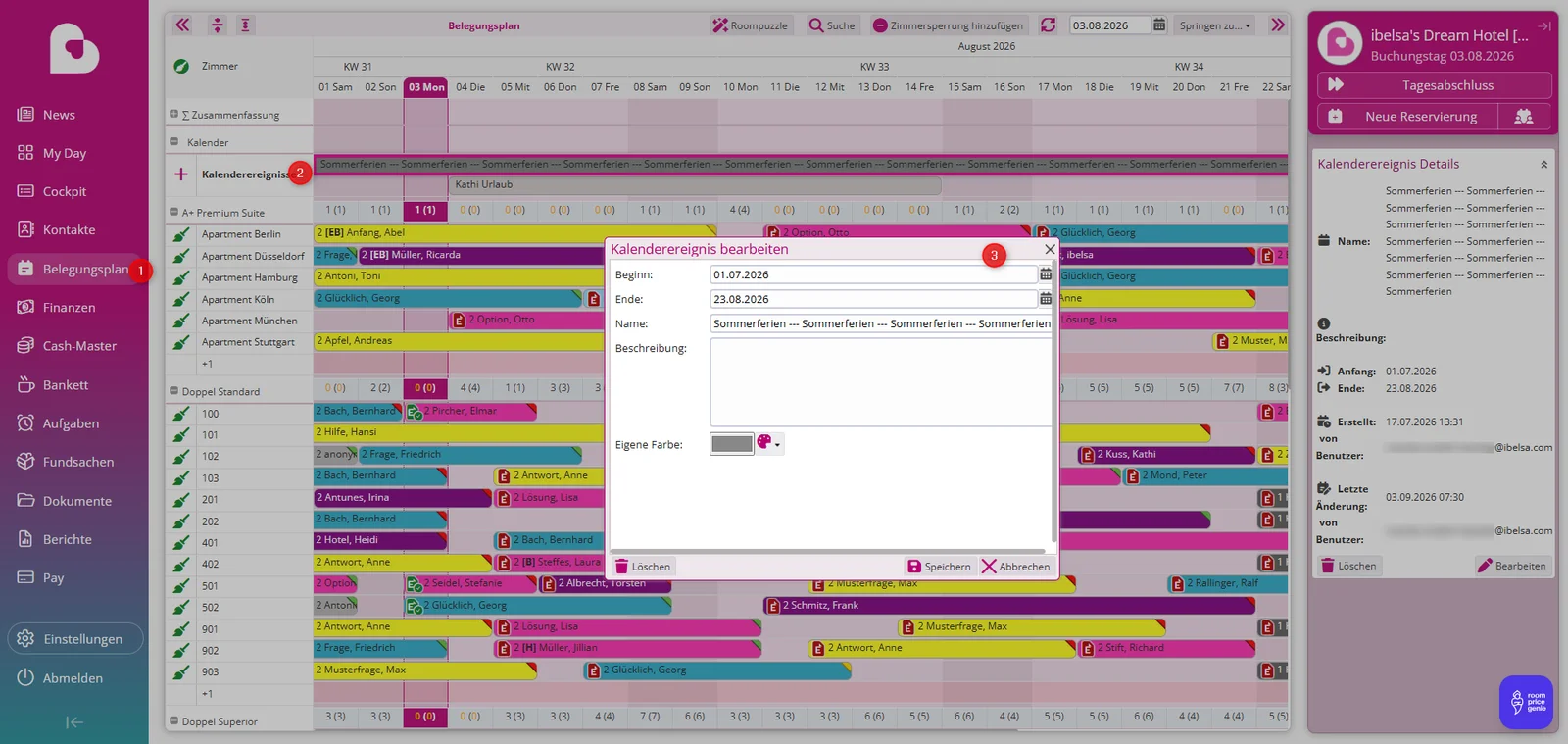Collapse the right panel with the arrow icon
The width and height of the screenshot is (1568, 744).
[x=1544, y=26]
